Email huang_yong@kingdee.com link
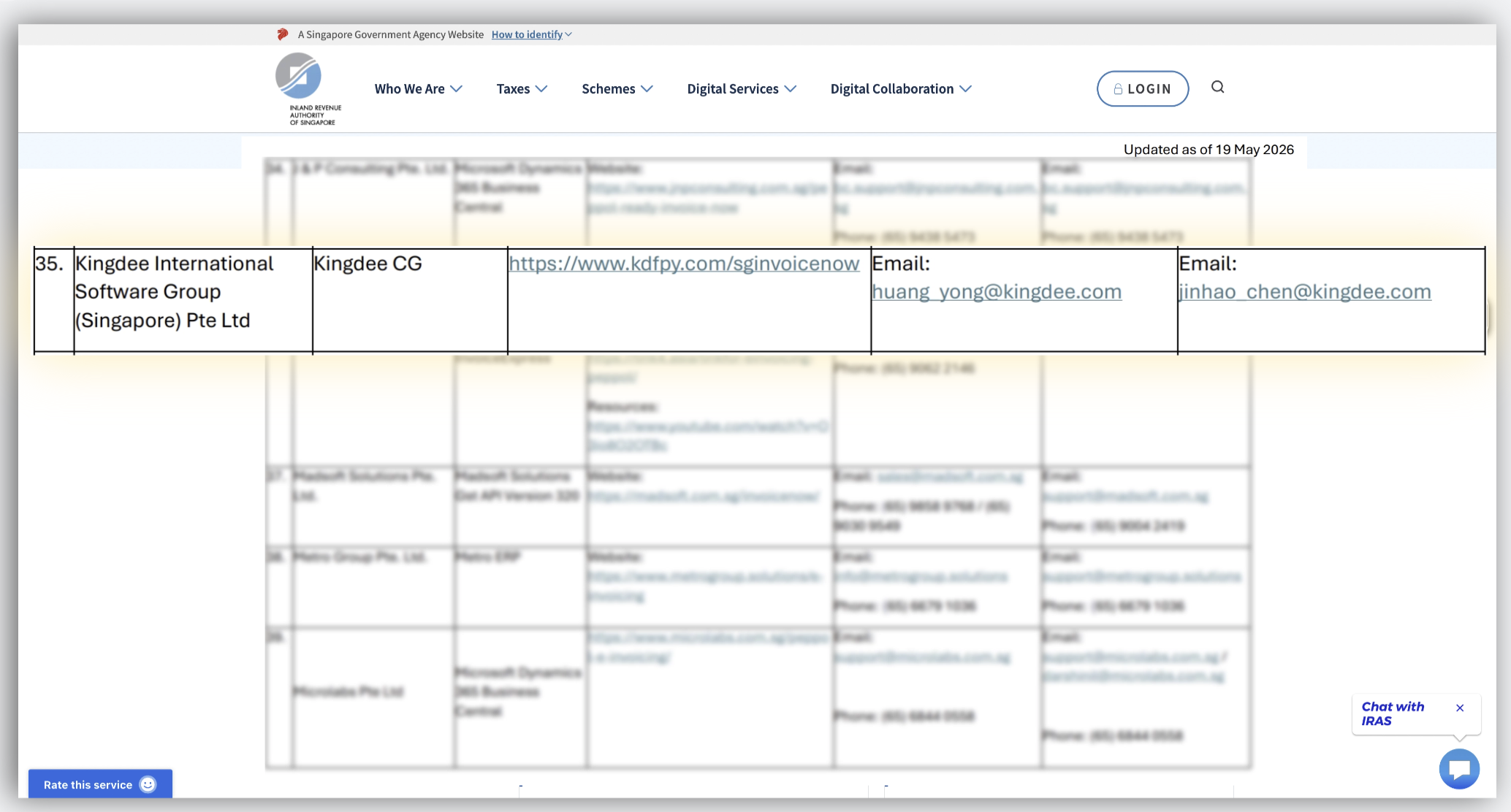 (997, 292)
